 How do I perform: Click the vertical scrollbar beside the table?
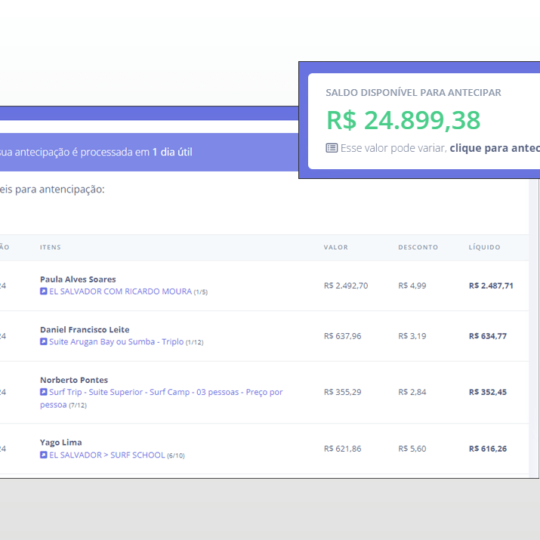point(533,327)
